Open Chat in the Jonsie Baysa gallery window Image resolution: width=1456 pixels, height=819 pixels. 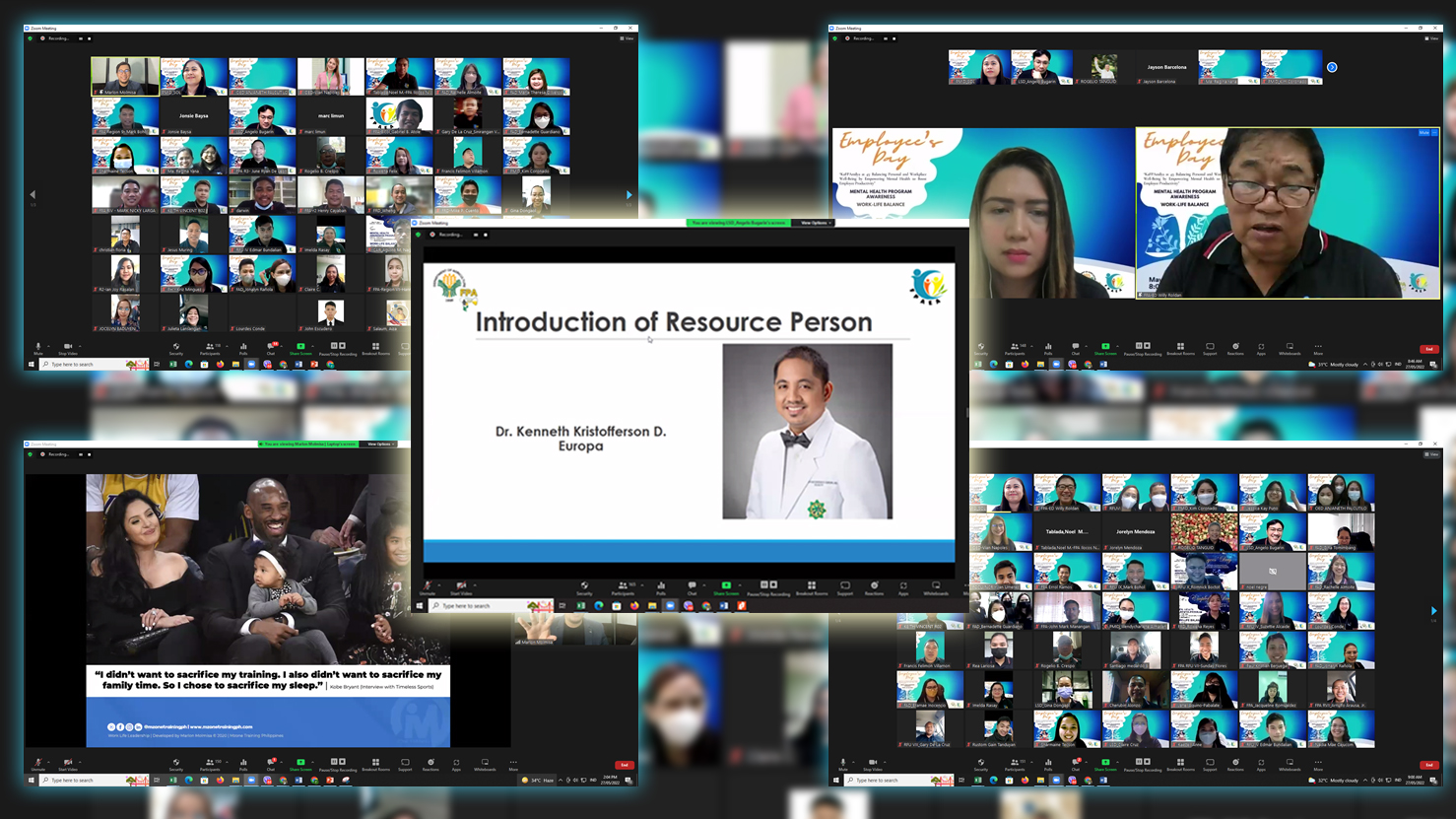(x=271, y=348)
